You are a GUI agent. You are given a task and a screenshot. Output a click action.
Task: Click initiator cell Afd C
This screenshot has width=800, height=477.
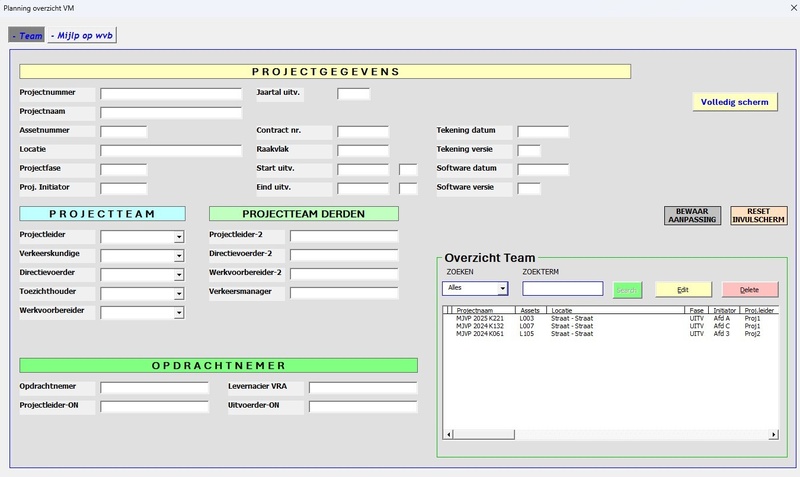point(721,326)
